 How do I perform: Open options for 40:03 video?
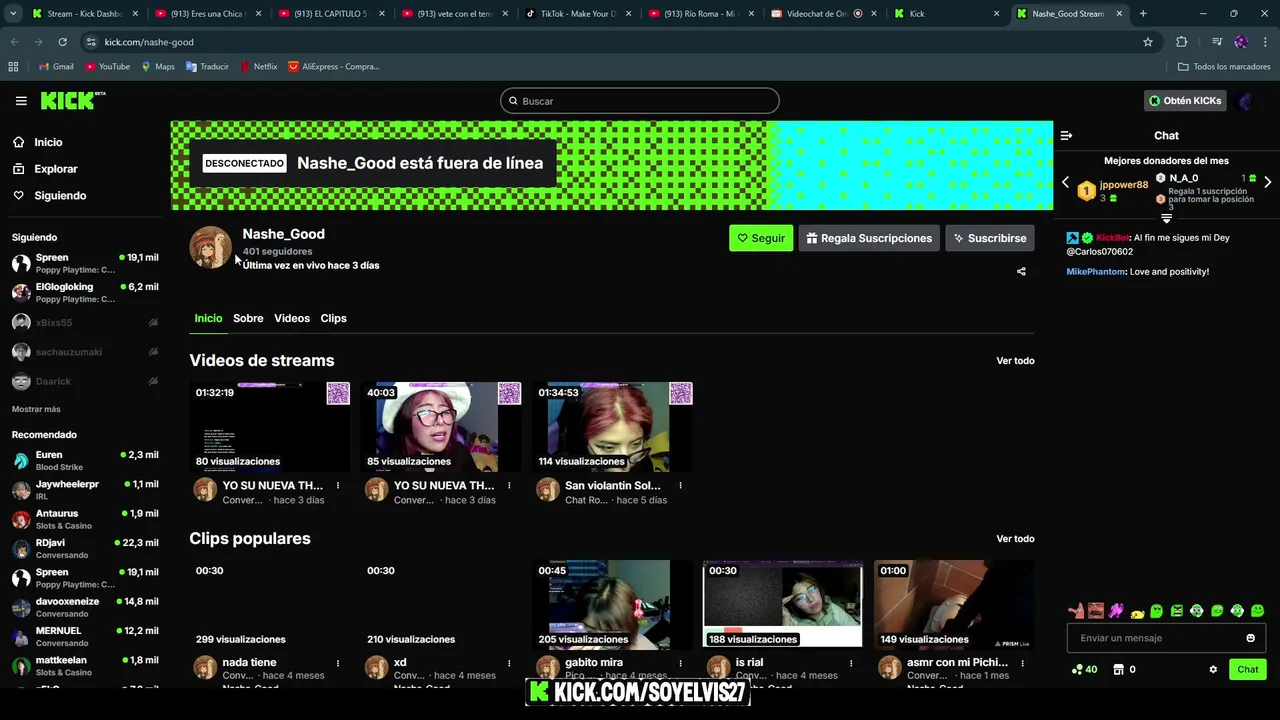(509, 486)
